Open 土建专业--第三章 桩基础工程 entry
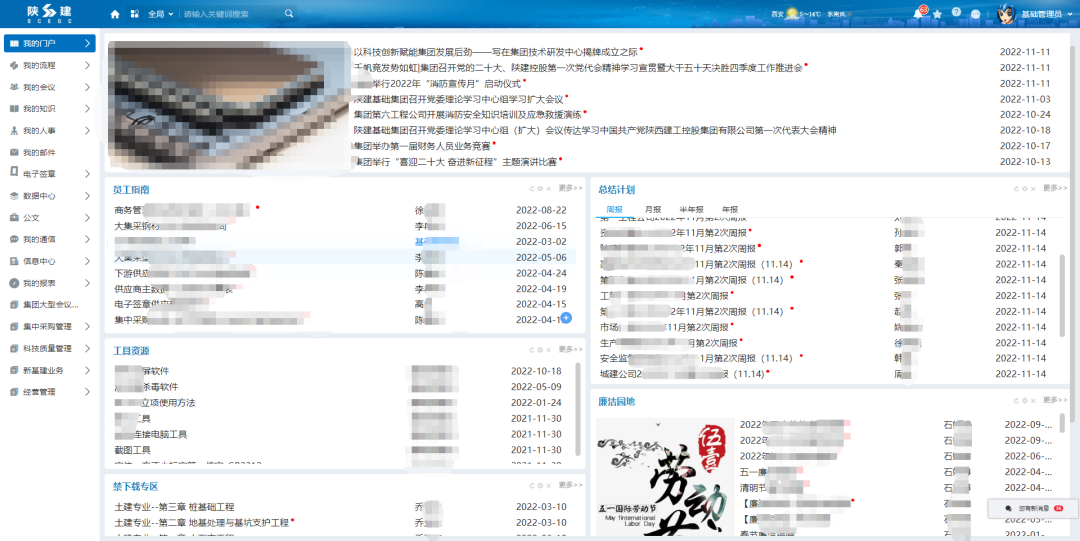The width and height of the screenshot is (1080, 541). (x=174, y=507)
